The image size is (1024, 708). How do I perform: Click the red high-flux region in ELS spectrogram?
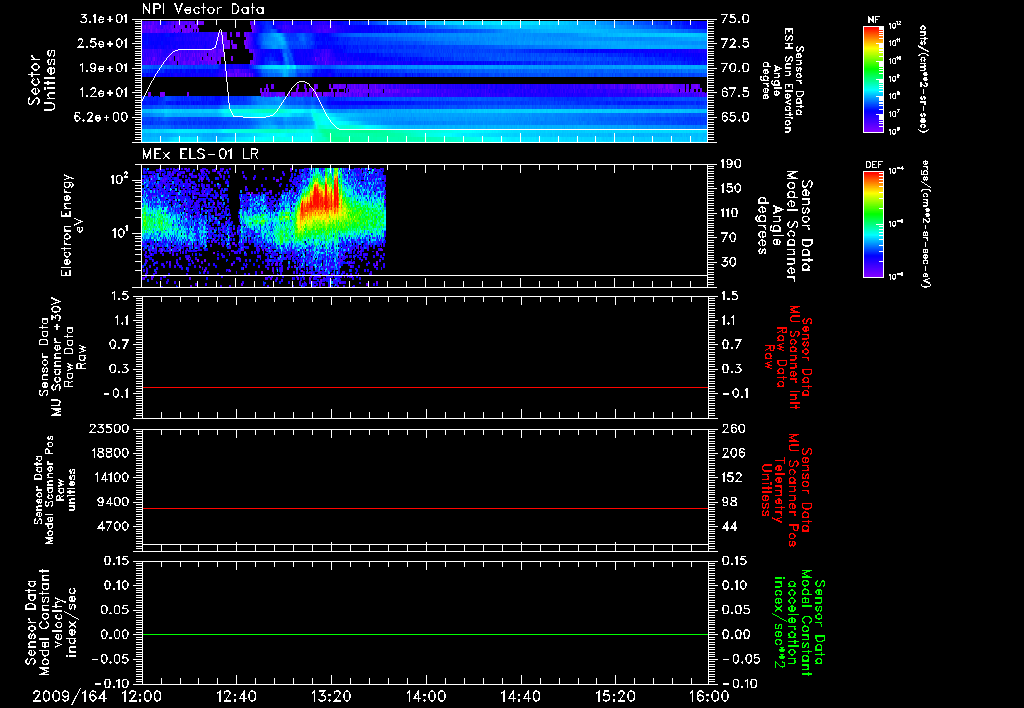pyautogui.click(x=319, y=196)
